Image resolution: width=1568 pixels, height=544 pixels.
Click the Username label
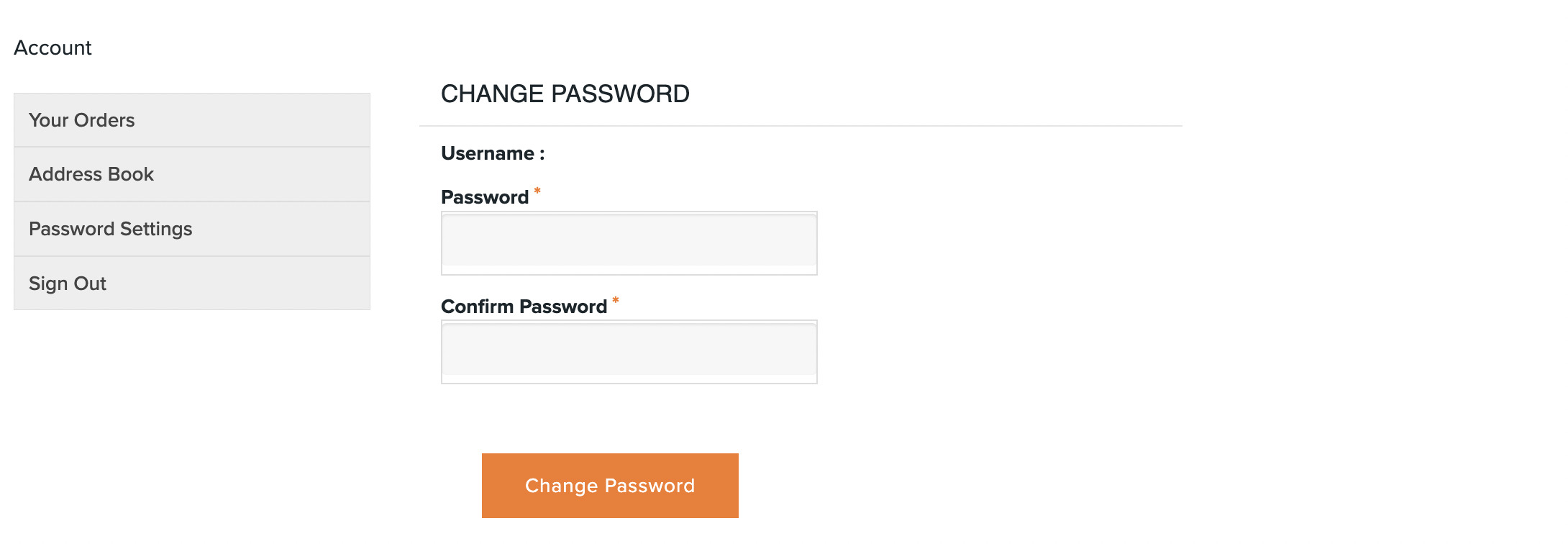point(493,153)
